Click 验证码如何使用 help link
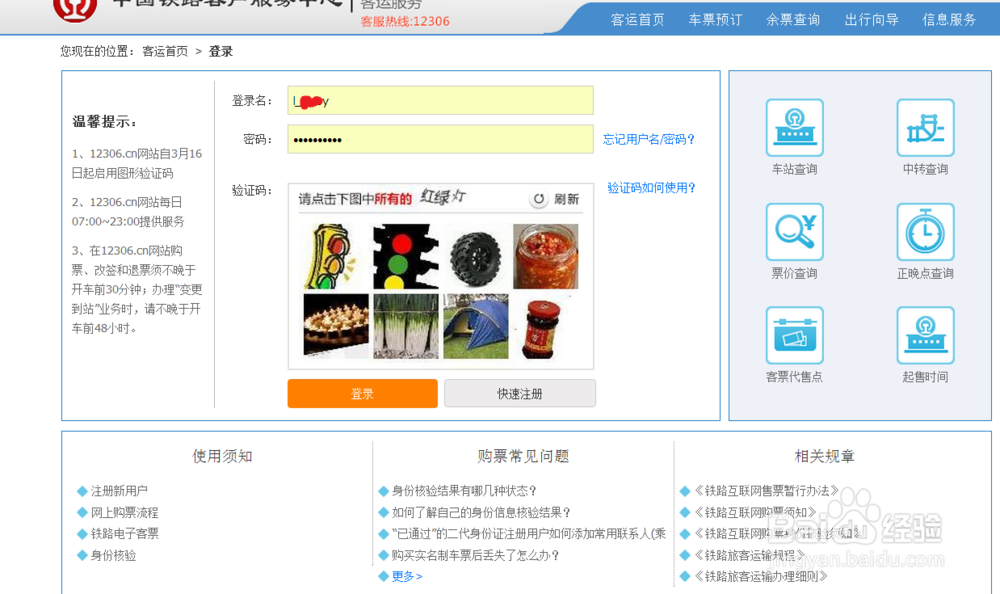The image size is (1000, 594). [x=650, y=187]
